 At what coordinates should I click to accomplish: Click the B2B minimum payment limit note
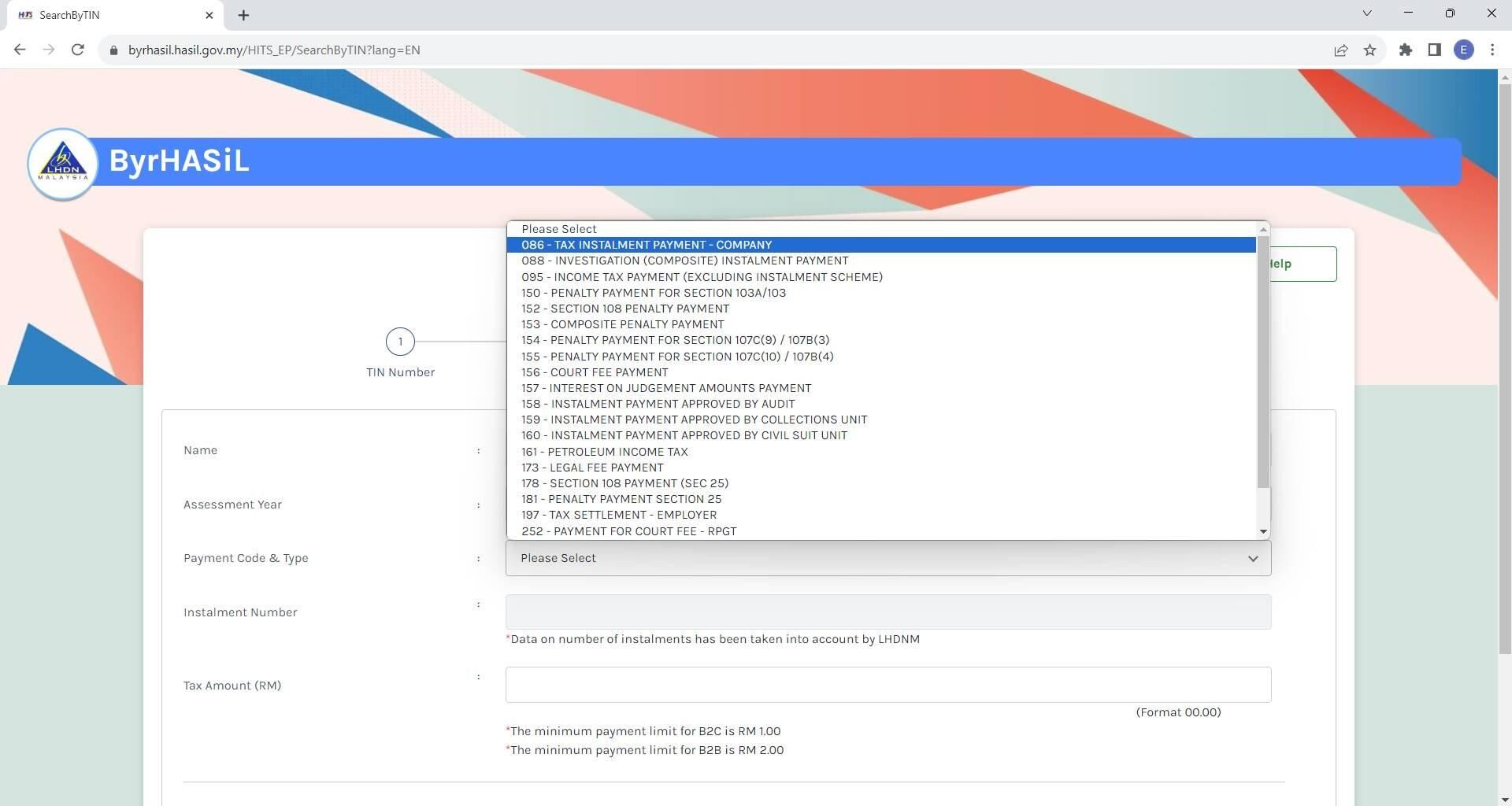[x=645, y=750]
